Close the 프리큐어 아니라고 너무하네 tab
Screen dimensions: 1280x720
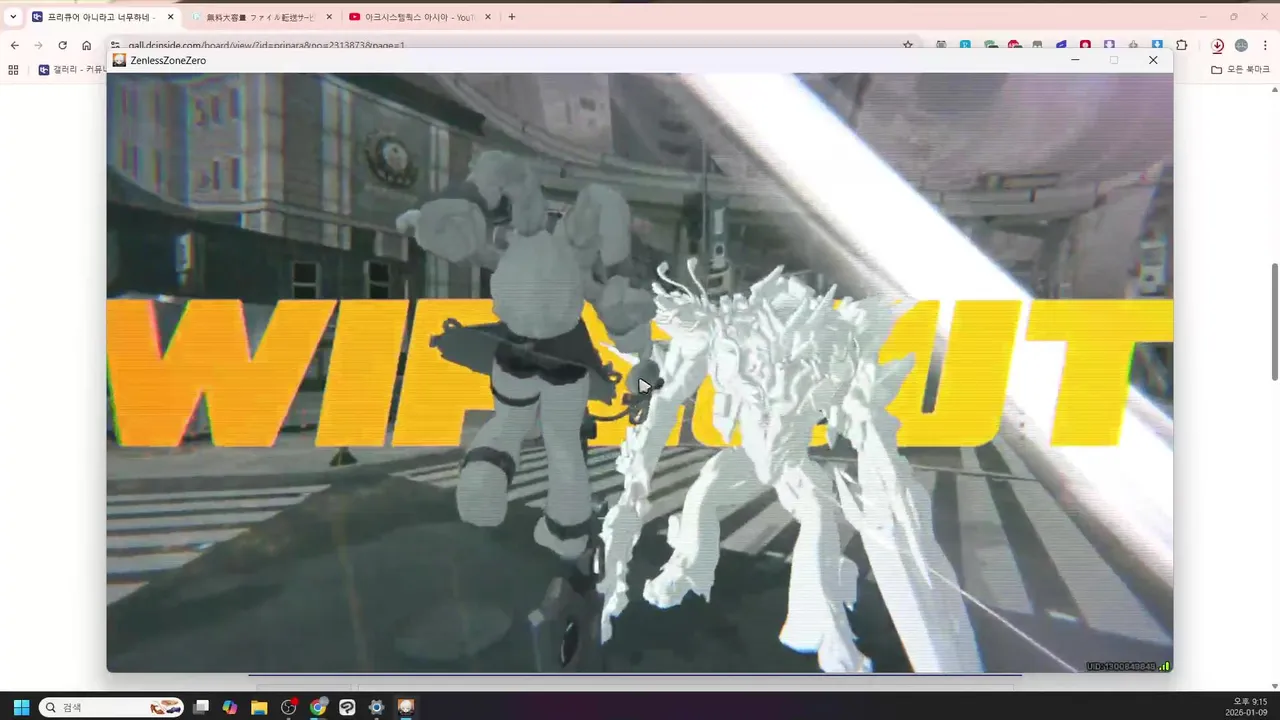tap(170, 17)
